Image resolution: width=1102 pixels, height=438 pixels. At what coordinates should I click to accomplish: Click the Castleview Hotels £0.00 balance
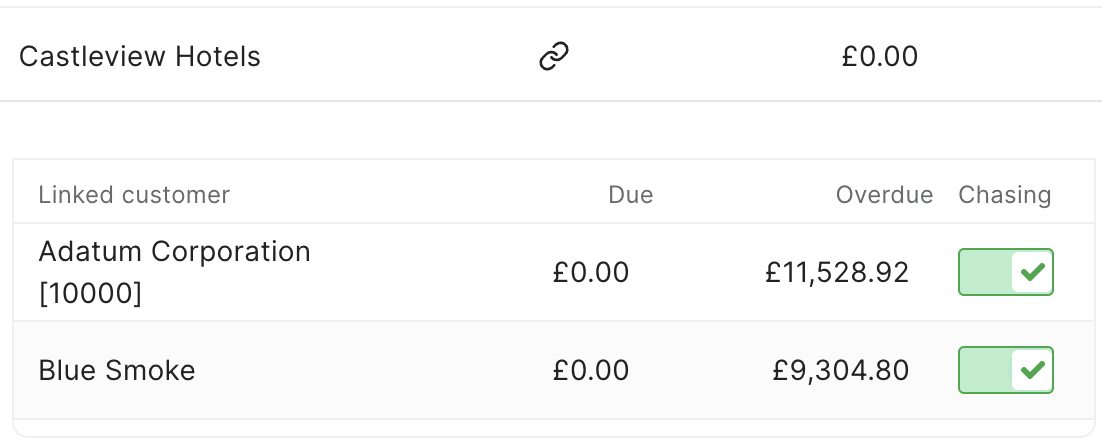click(879, 56)
